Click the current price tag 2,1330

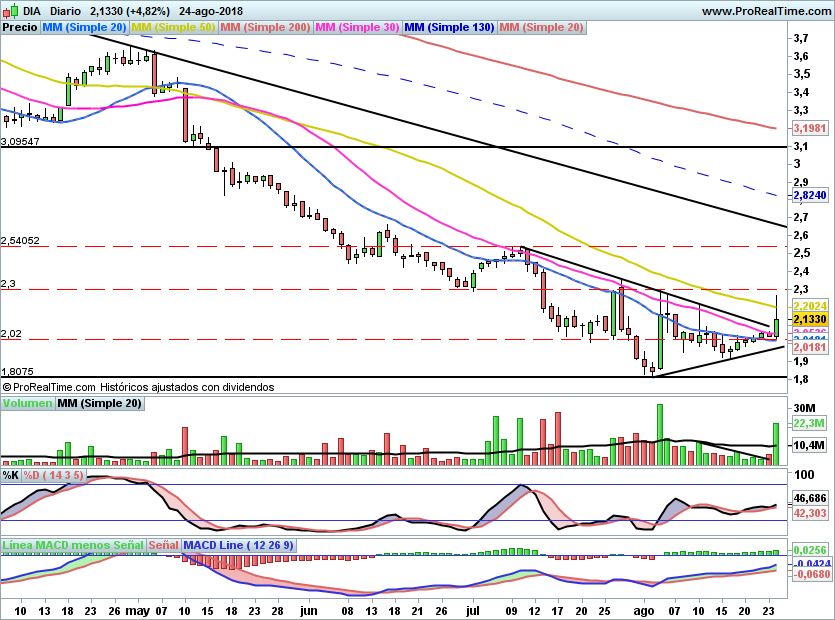(810, 319)
